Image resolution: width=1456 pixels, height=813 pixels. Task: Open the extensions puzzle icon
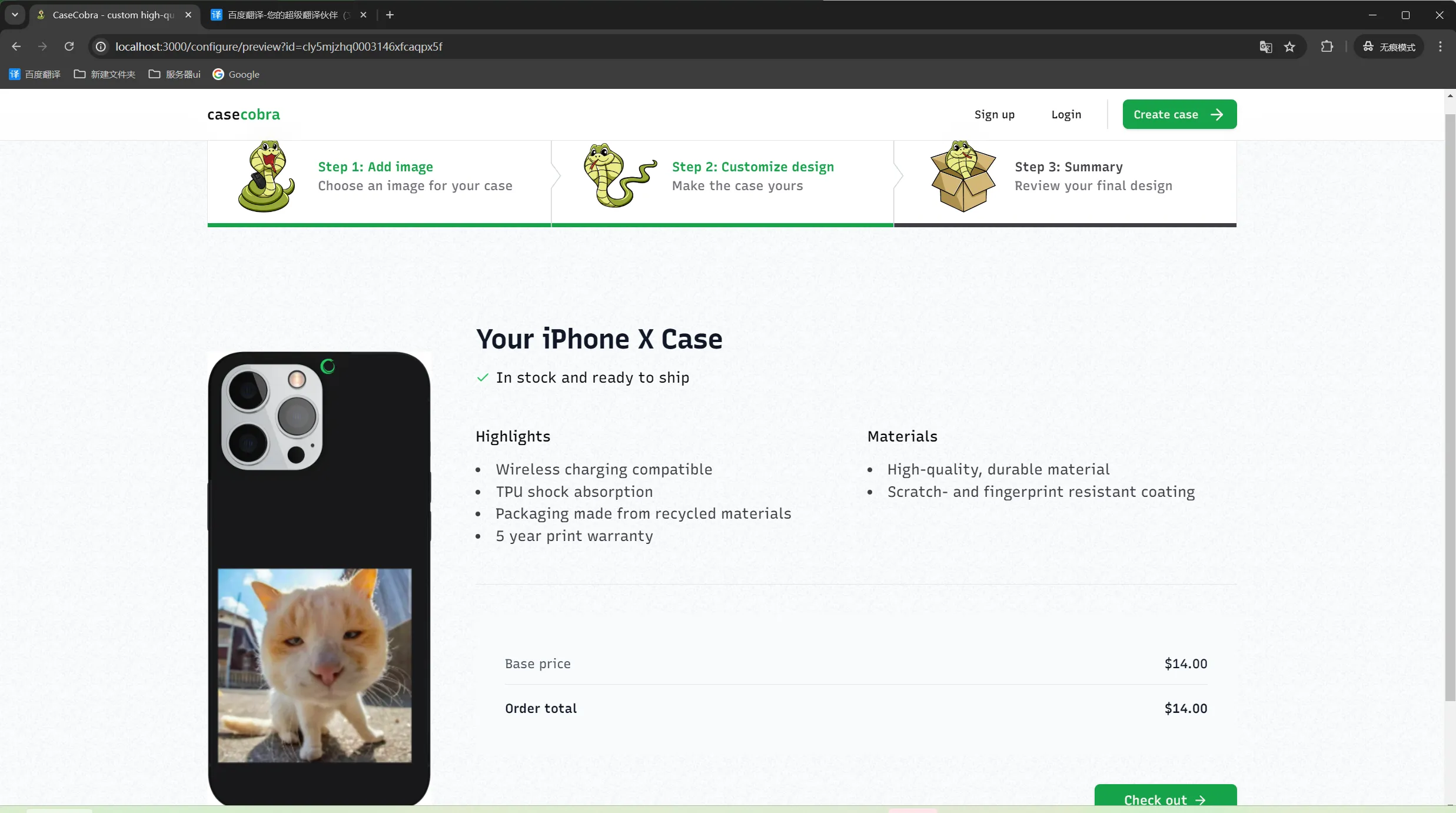[1327, 47]
